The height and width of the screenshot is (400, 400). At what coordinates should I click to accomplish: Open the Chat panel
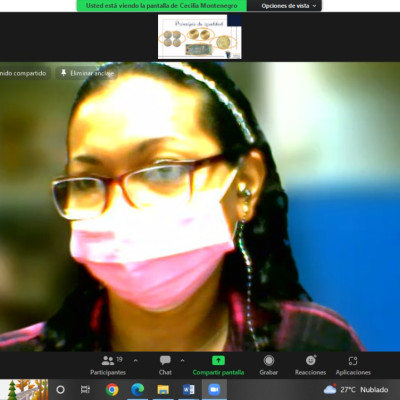[165, 365]
